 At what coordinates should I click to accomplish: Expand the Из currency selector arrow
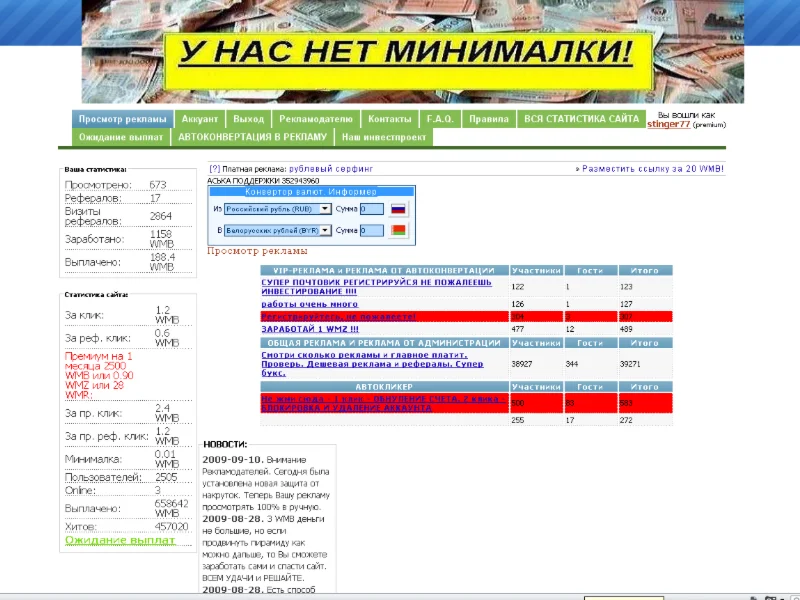(325, 209)
